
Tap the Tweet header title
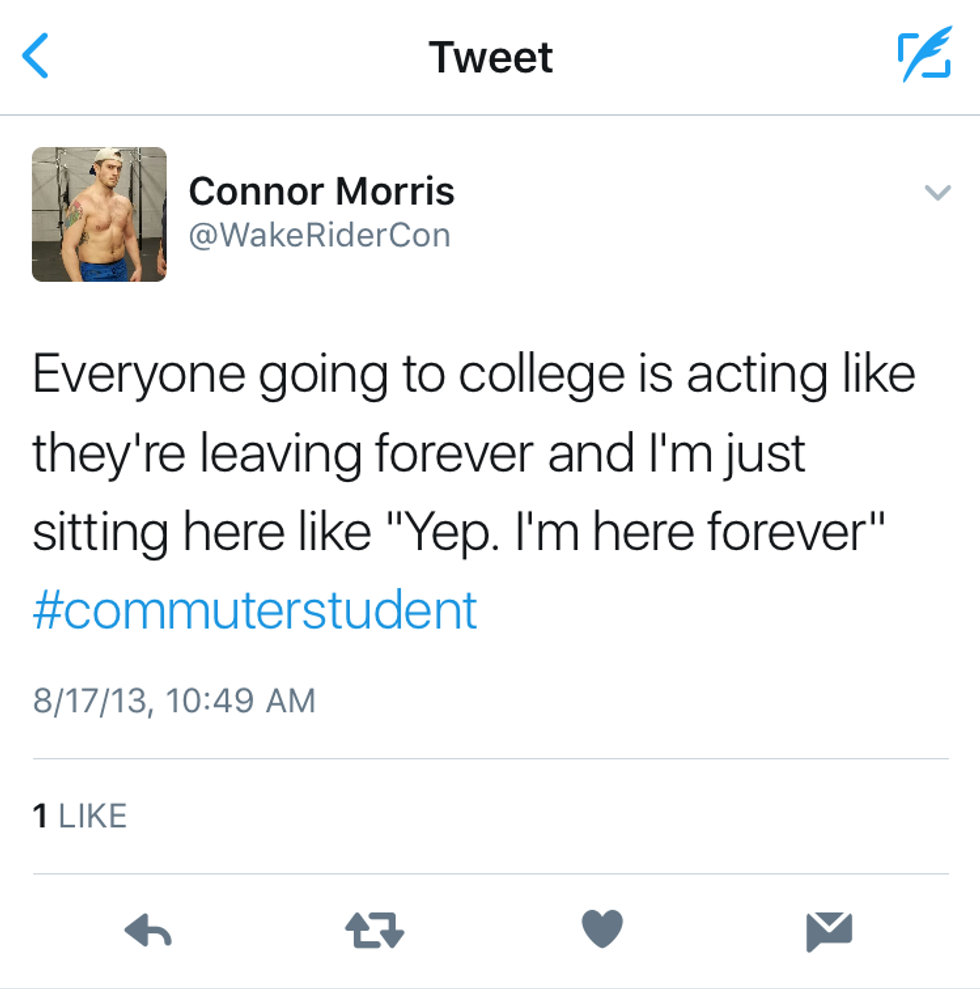pyautogui.click(x=490, y=57)
